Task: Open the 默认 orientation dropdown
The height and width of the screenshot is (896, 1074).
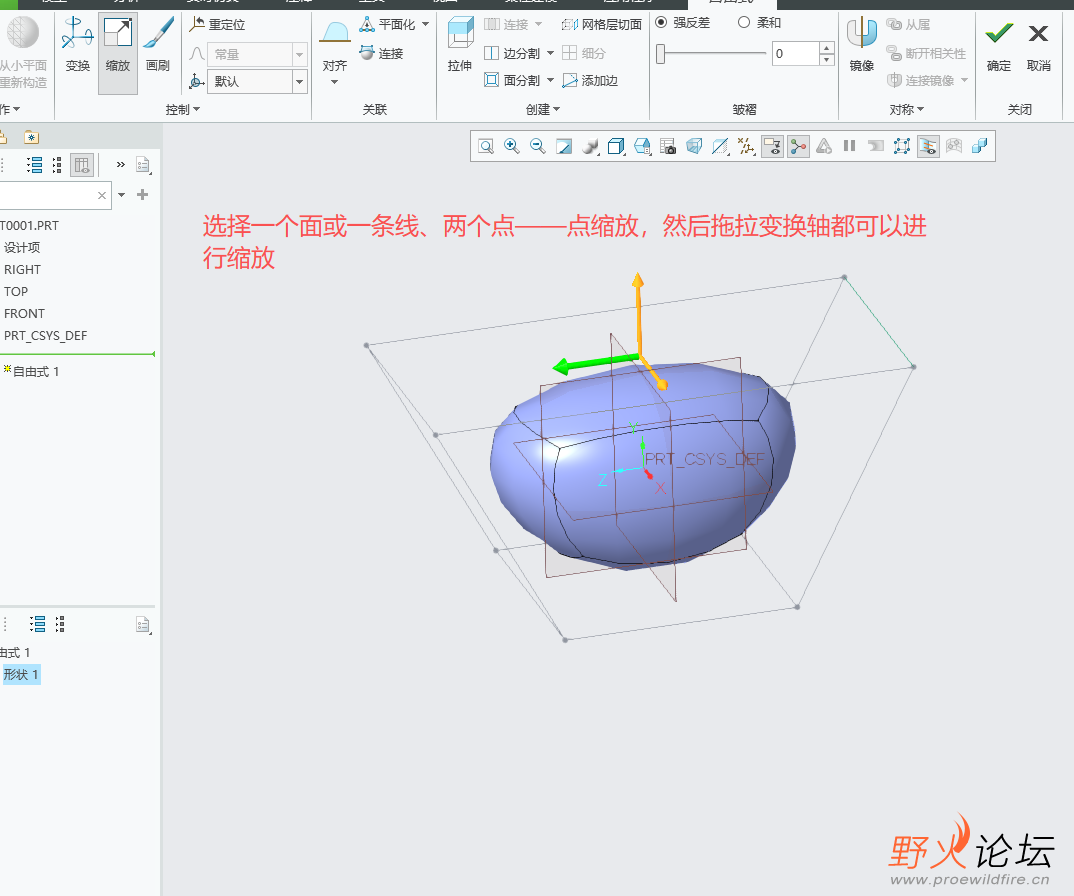Action: click(299, 82)
